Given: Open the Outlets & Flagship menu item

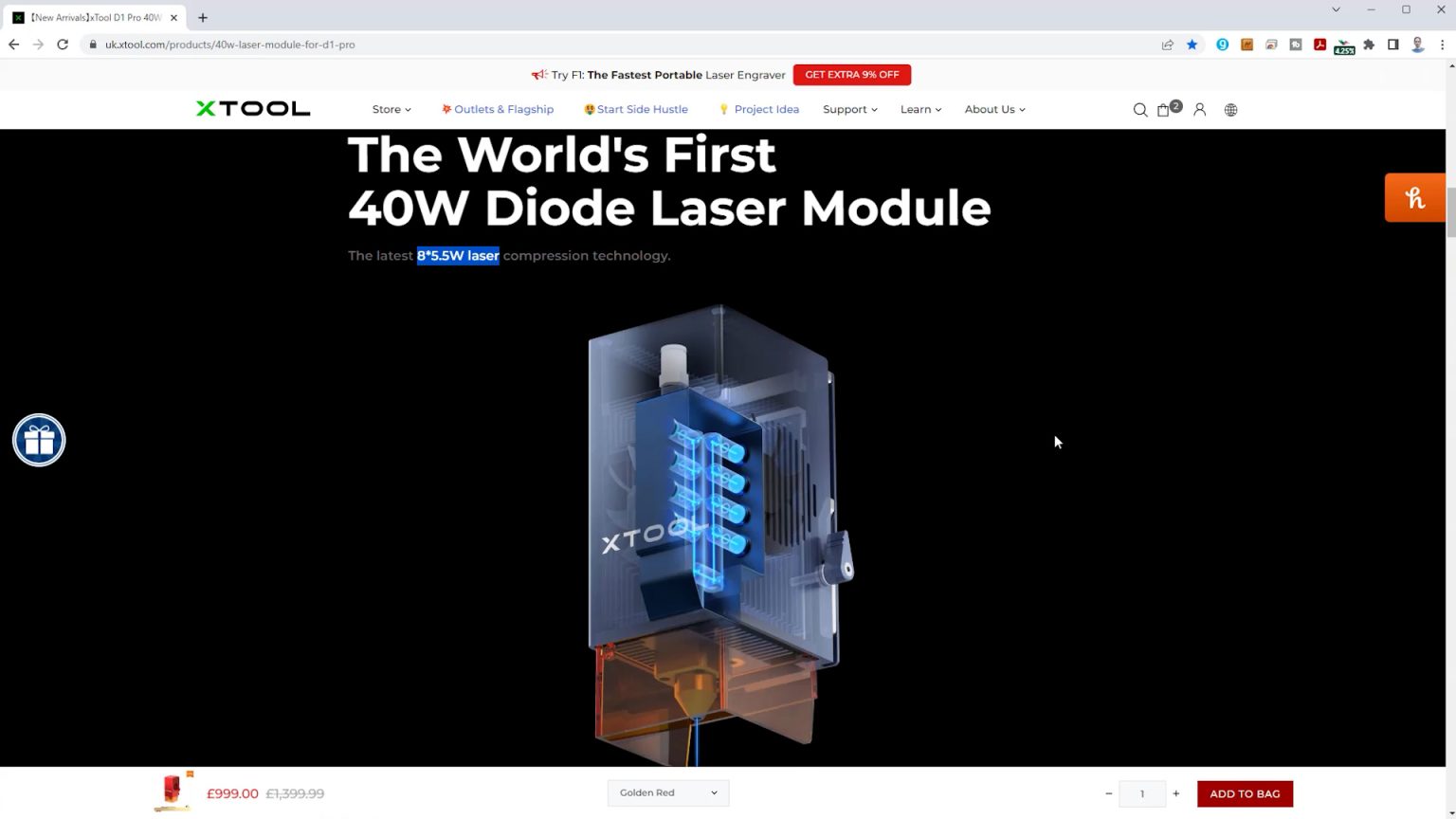Looking at the screenshot, I should (x=498, y=109).
